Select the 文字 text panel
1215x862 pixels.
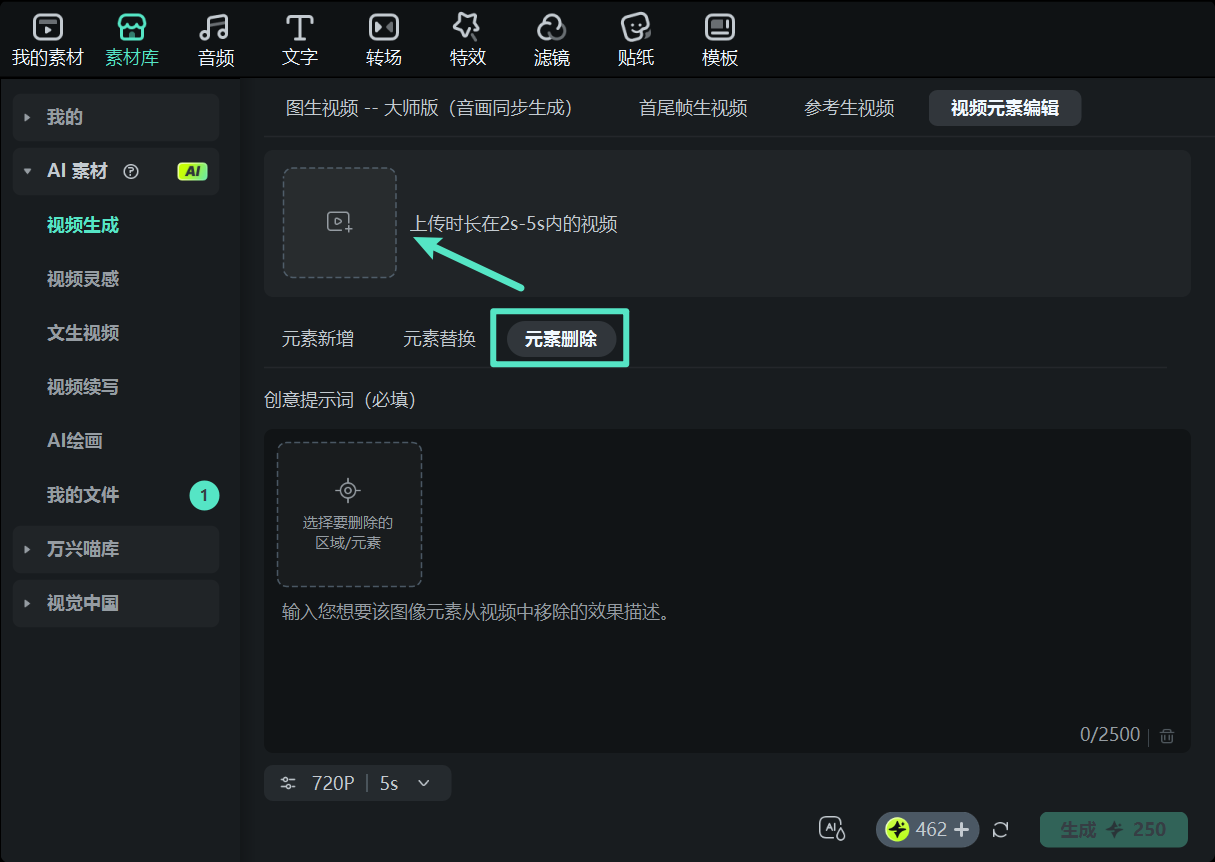coord(299,38)
